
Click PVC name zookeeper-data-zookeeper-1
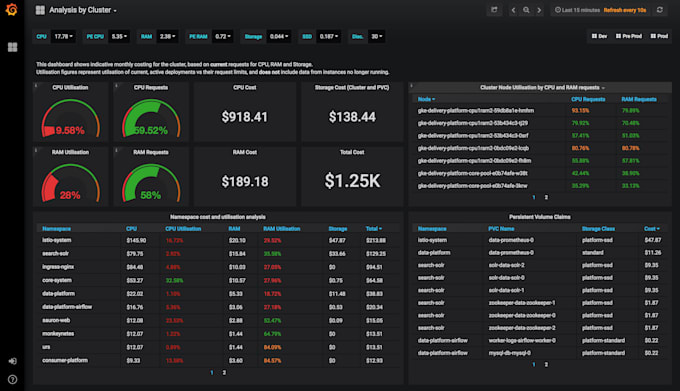click(x=522, y=303)
